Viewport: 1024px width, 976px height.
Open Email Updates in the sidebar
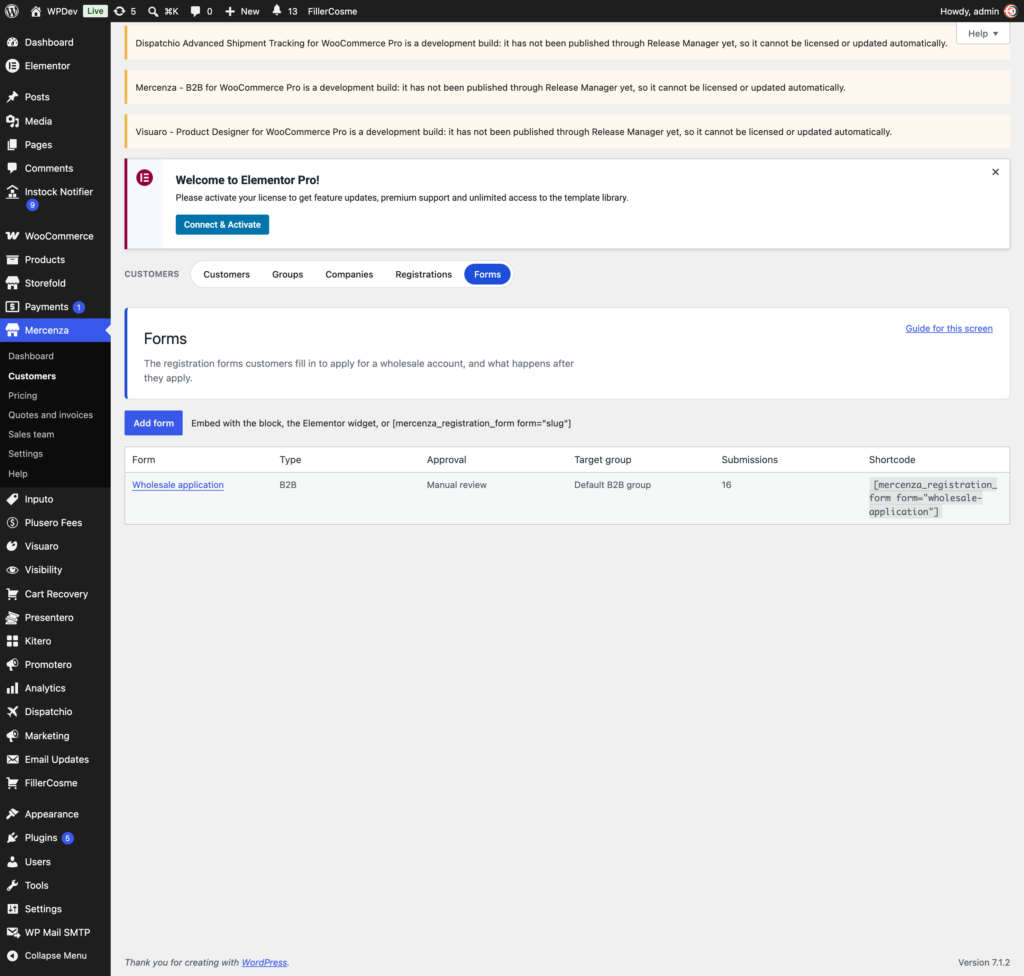pos(57,759)
